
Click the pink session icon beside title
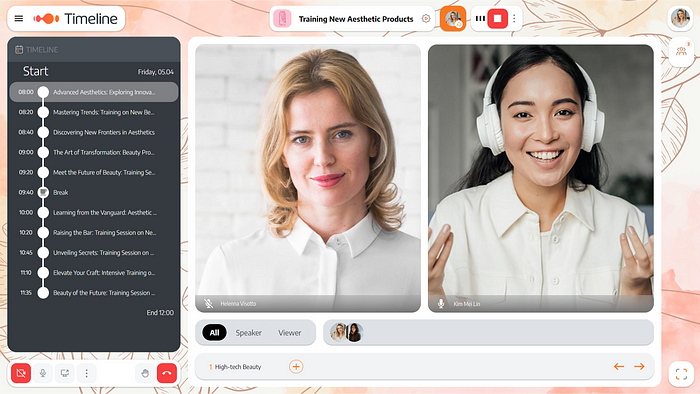pos(282,19)
